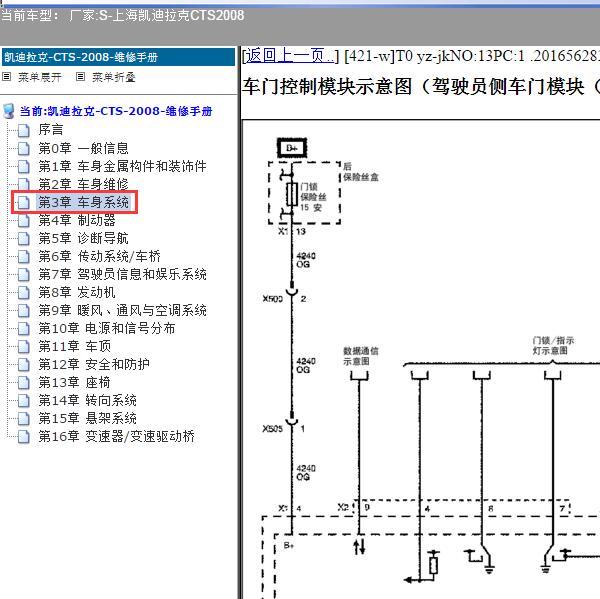The image size is (600, 599).
Task: Click the 门锁/指示灯示意图 reference label
Action: 553,346
